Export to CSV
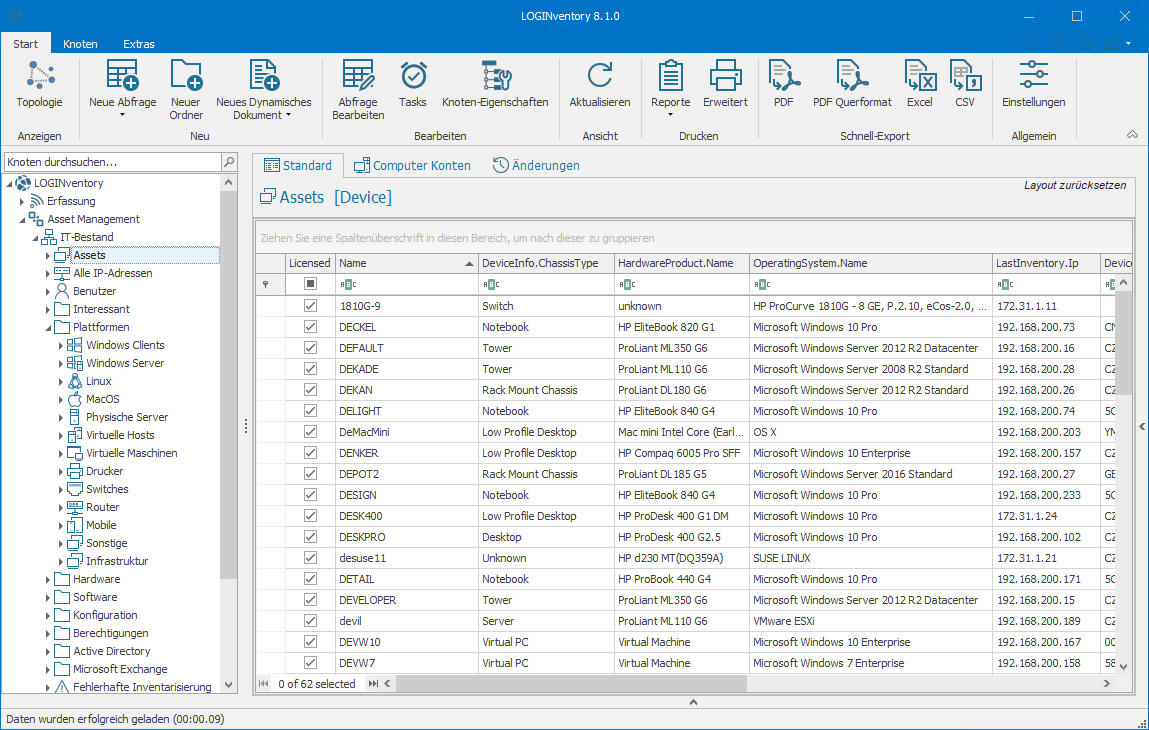This screenshot has height=730, width=1149. 965,84
